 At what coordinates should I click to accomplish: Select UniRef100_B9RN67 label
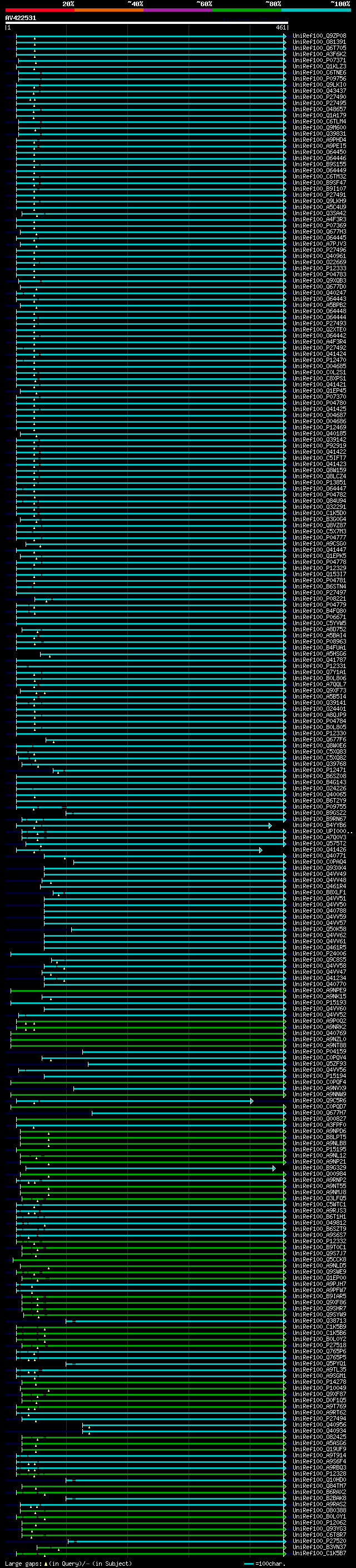pyautogui.click(x=319, y=819)
